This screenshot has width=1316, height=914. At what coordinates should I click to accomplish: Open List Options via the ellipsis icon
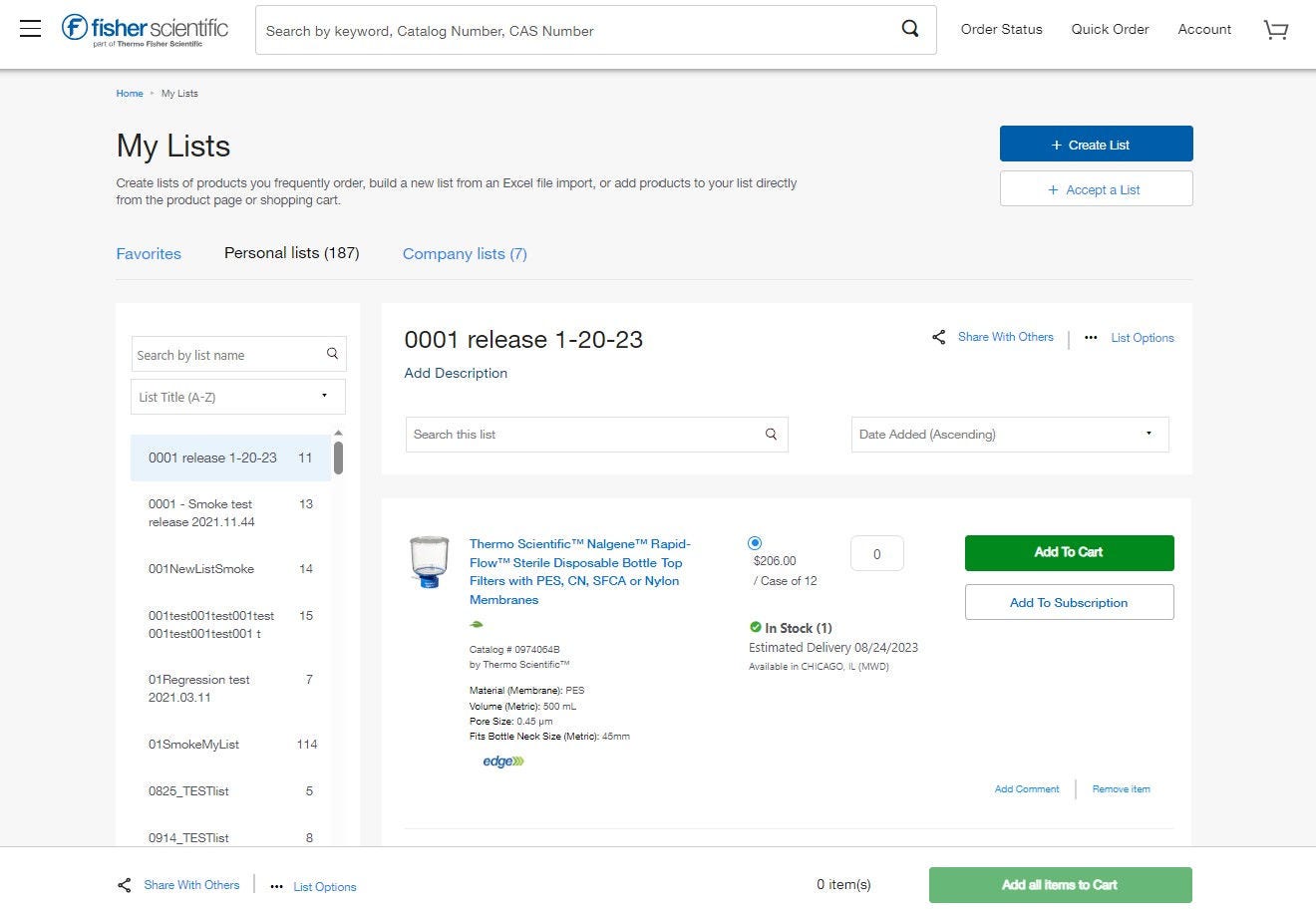[x=1091, y=338]
